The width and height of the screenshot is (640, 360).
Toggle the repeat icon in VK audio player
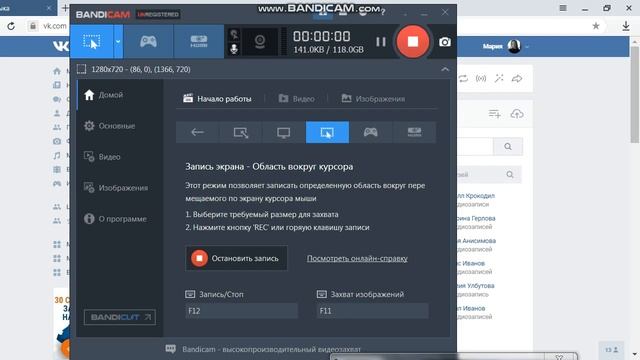pyautogui.click(x=463, y=78)
